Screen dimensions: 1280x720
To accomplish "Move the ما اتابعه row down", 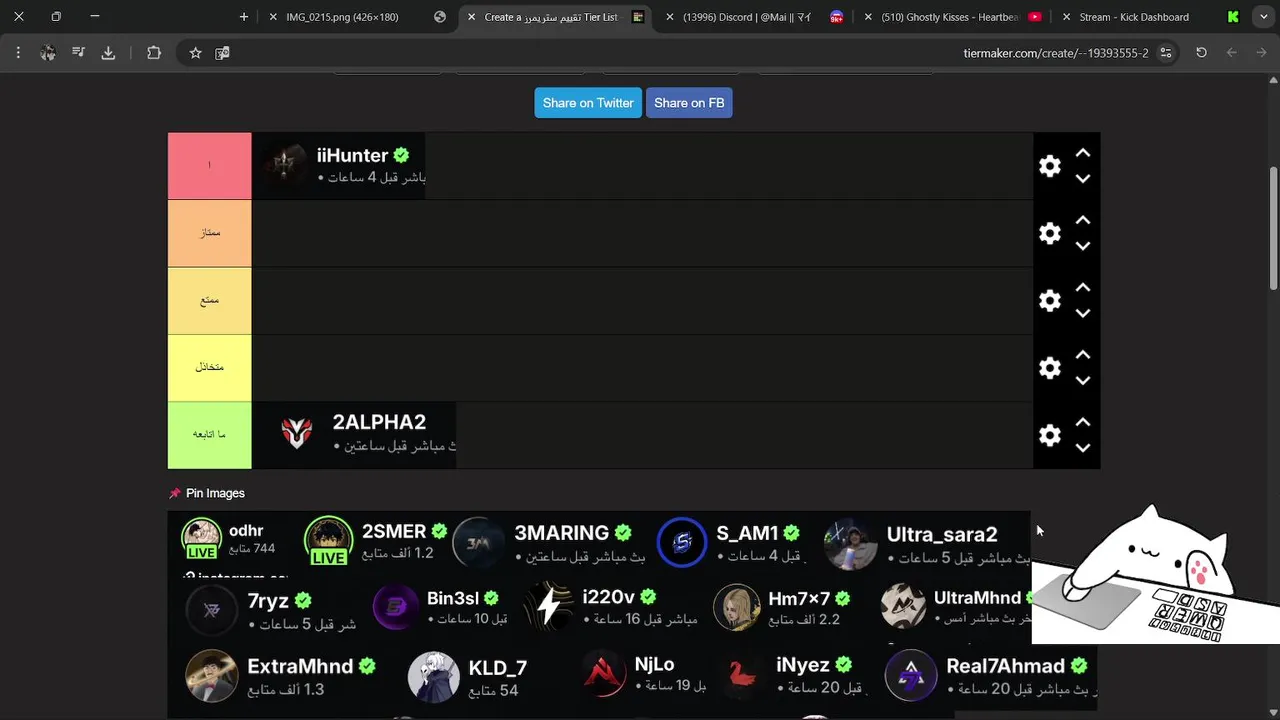I will point(1083,448).
